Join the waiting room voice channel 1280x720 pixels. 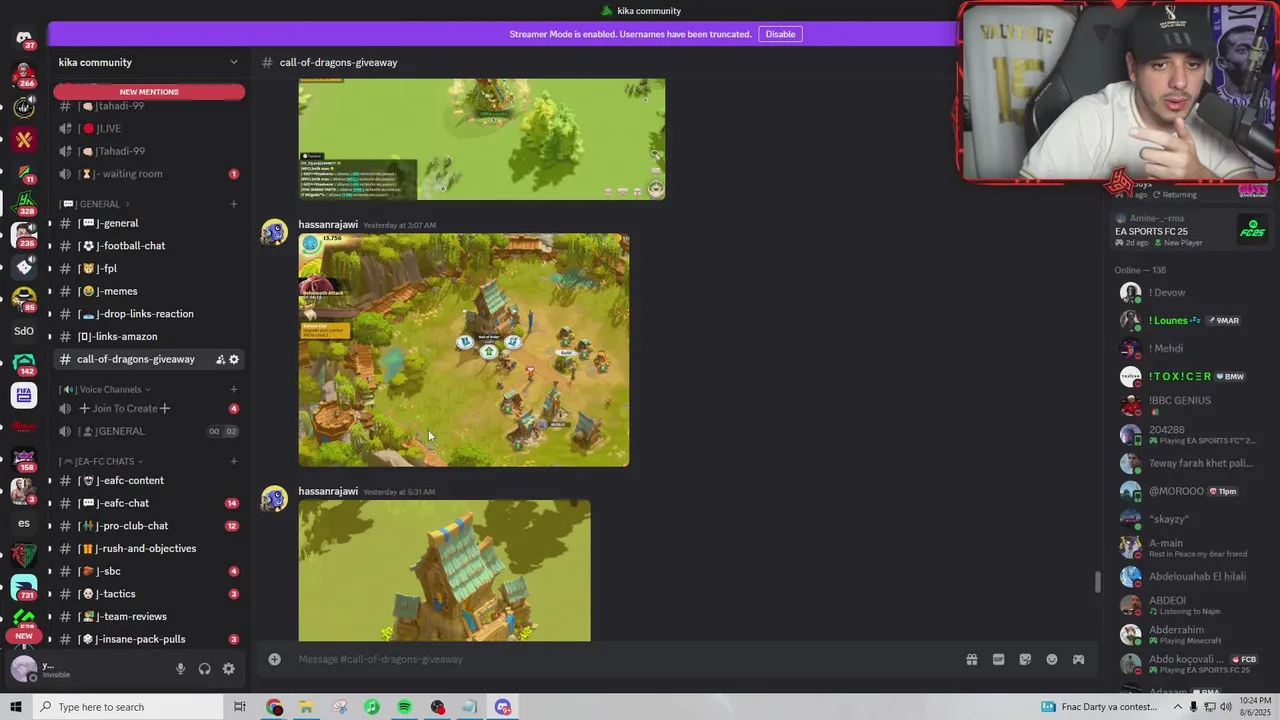click(148, 174)
